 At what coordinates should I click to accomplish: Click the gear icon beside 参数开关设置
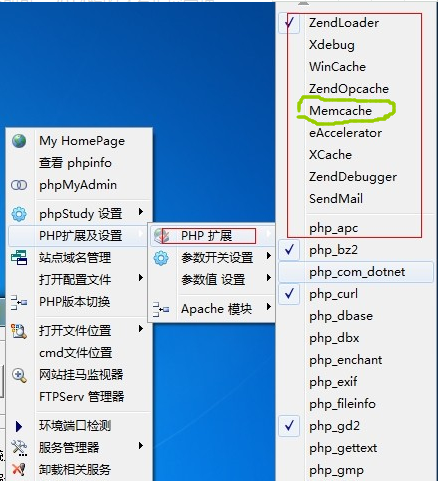pos(161,258)
